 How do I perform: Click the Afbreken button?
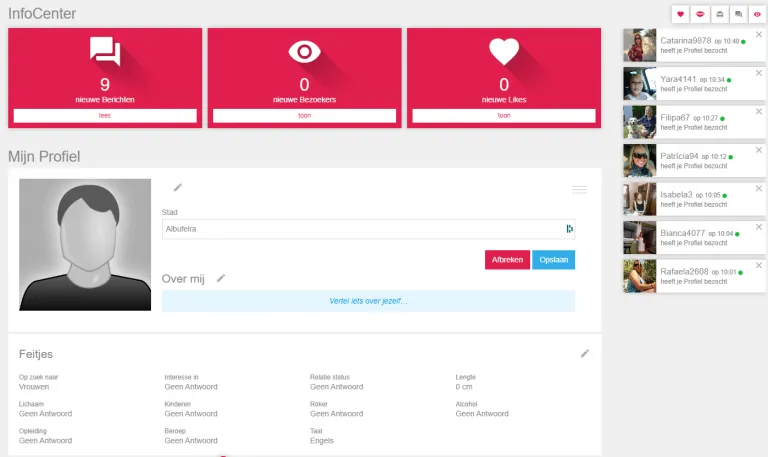507,260
